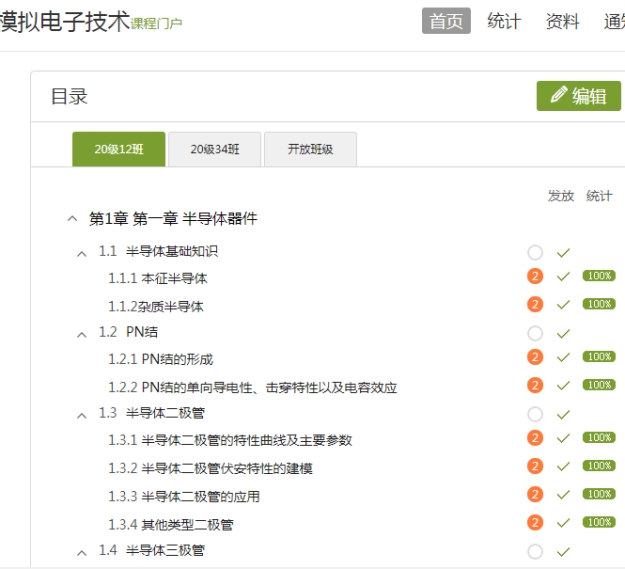Click orange badge beside 1.2.1 PN结的形成

click(535, 358)
